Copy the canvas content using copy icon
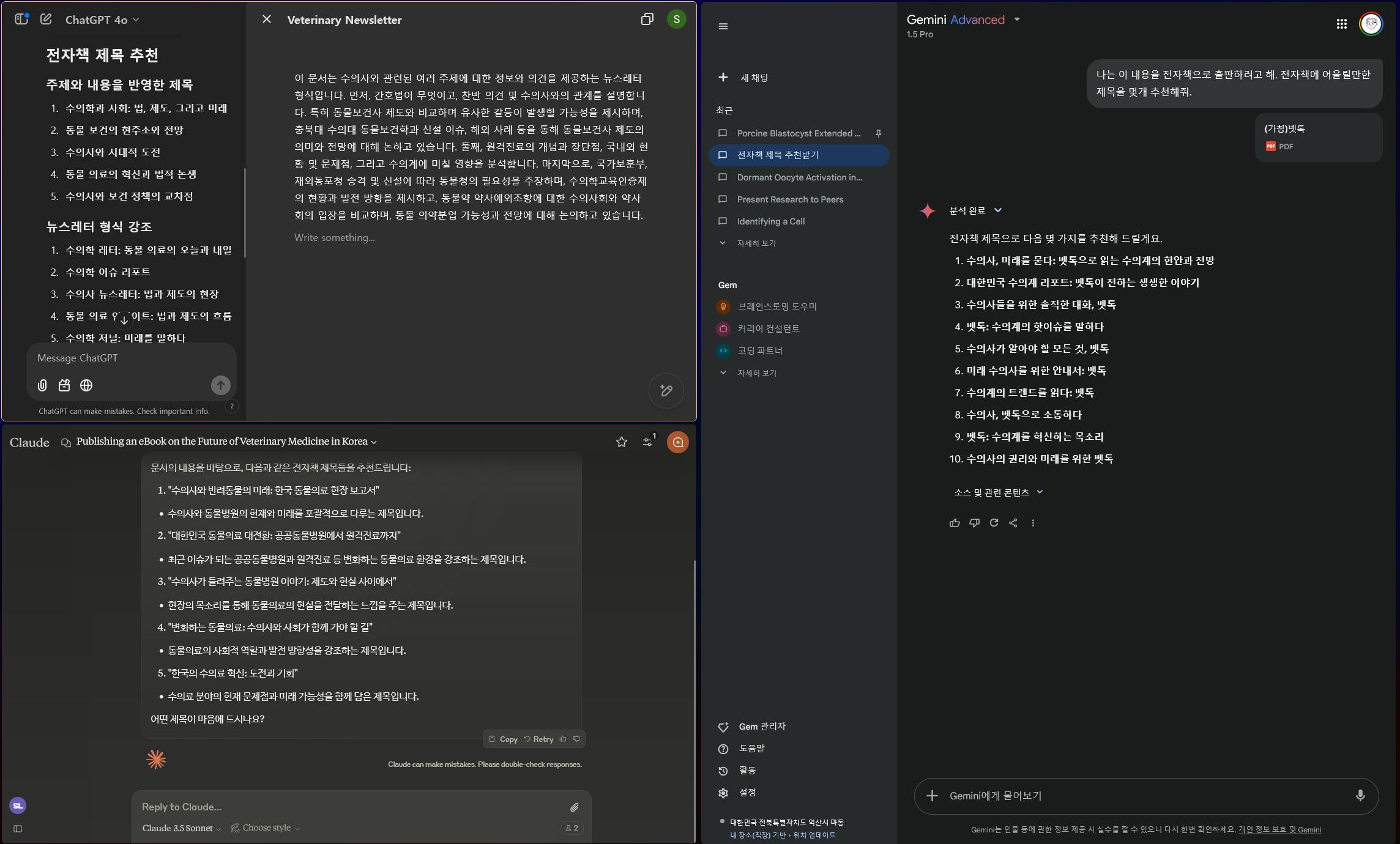1400x844 pixels. click(647, 20)
